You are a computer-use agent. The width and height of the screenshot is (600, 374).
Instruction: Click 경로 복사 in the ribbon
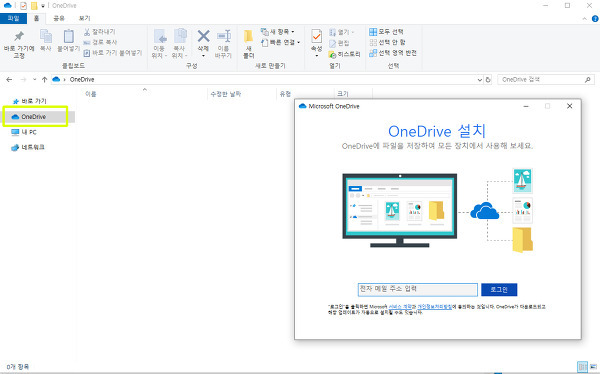(100, 42)
